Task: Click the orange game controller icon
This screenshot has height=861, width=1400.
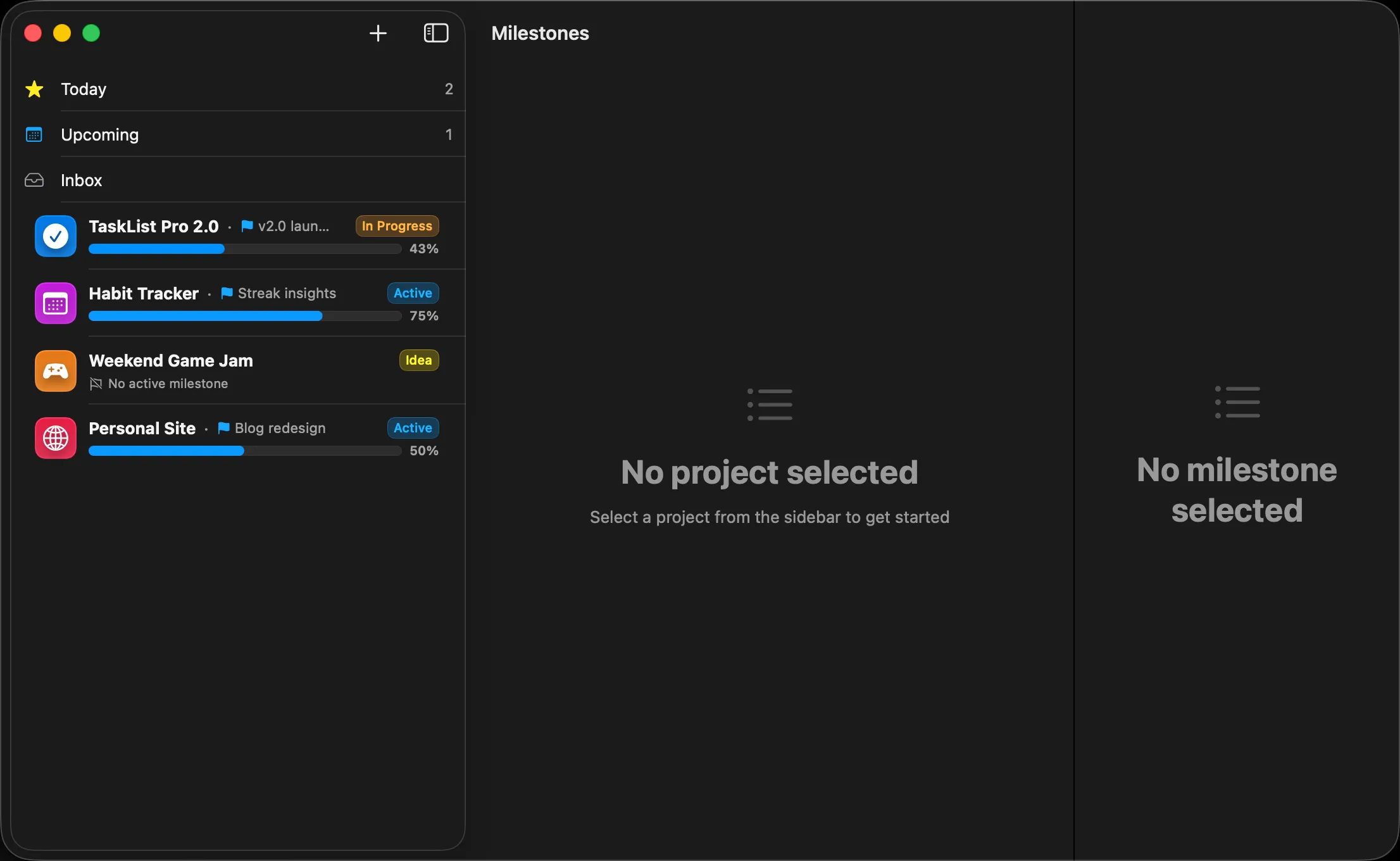Action: pos(56,371)
